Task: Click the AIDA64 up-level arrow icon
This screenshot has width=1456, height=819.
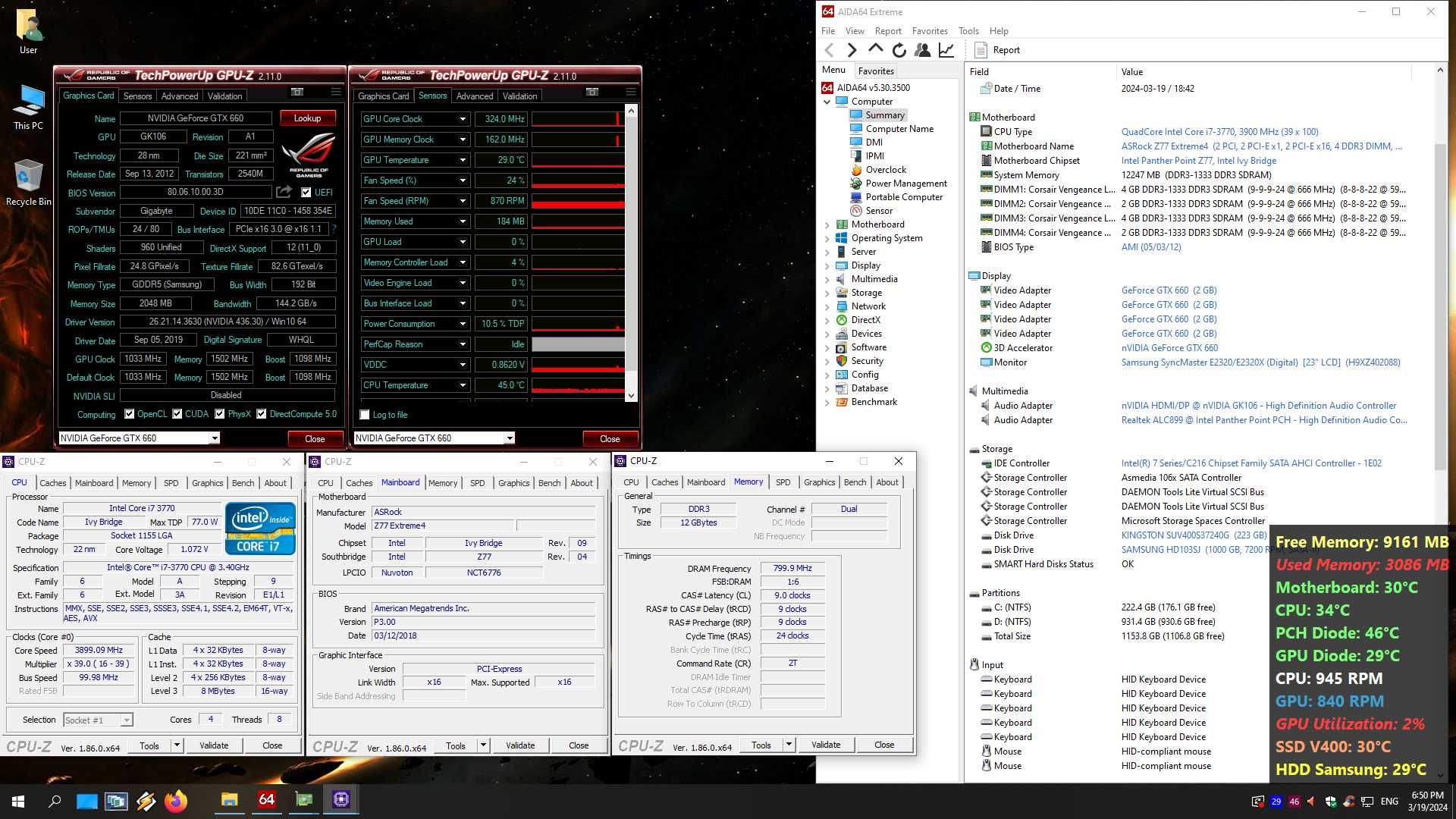Action: pyautogui.click(x=876, y=49)
